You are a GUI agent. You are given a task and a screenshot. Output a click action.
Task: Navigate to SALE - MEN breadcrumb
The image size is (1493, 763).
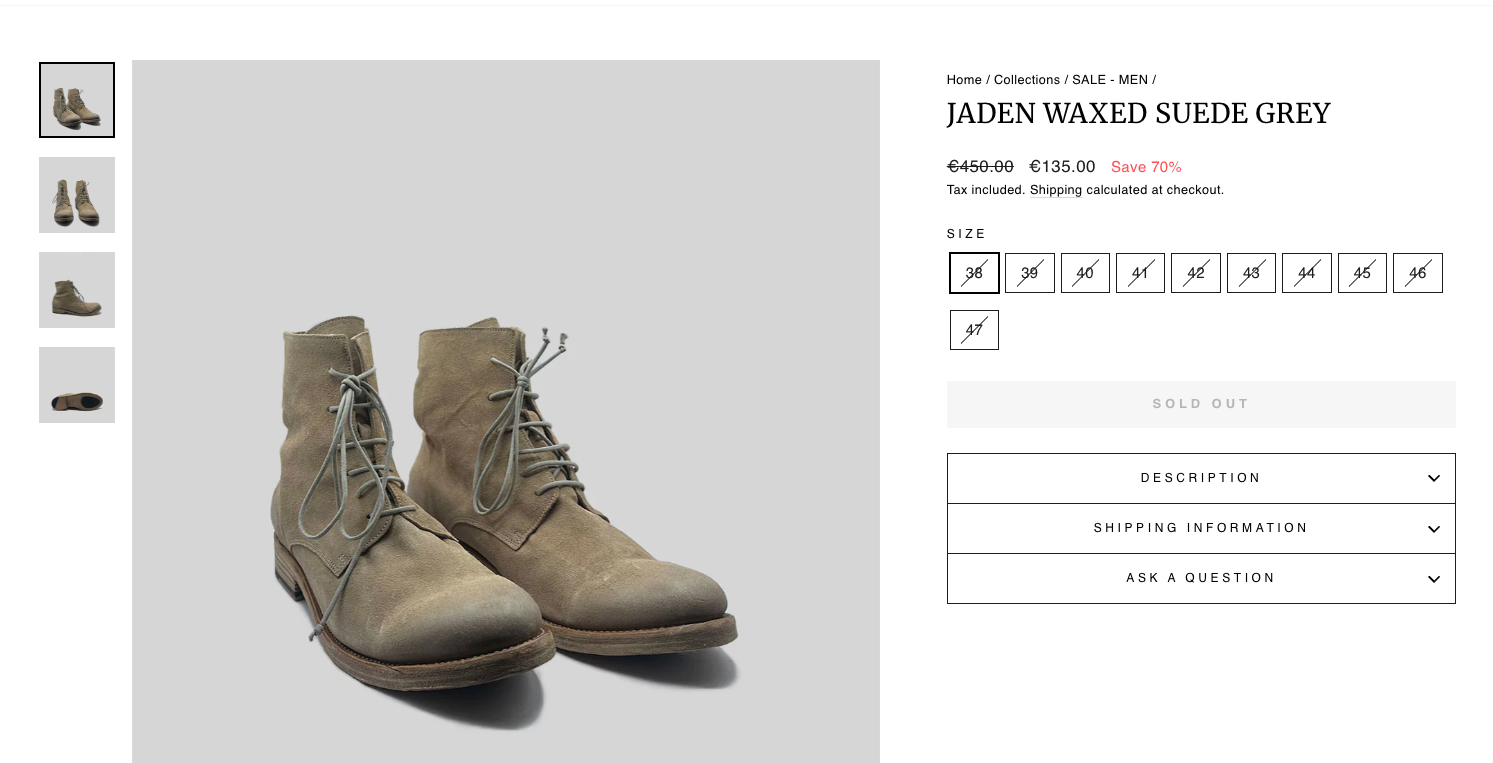[1110, 80]
